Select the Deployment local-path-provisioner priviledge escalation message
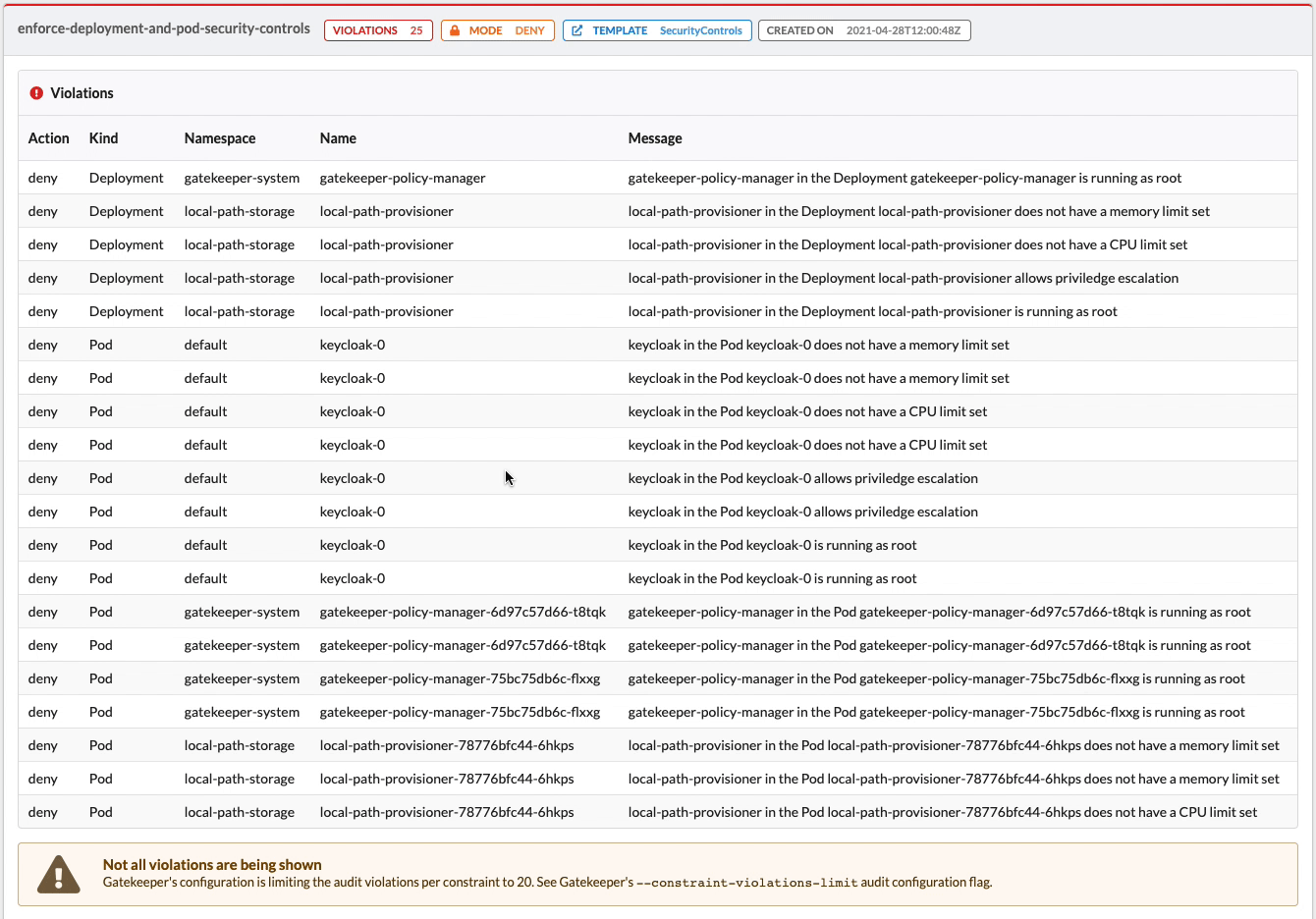This screenshot has width=1316, height=919. (x=904, y=278)
